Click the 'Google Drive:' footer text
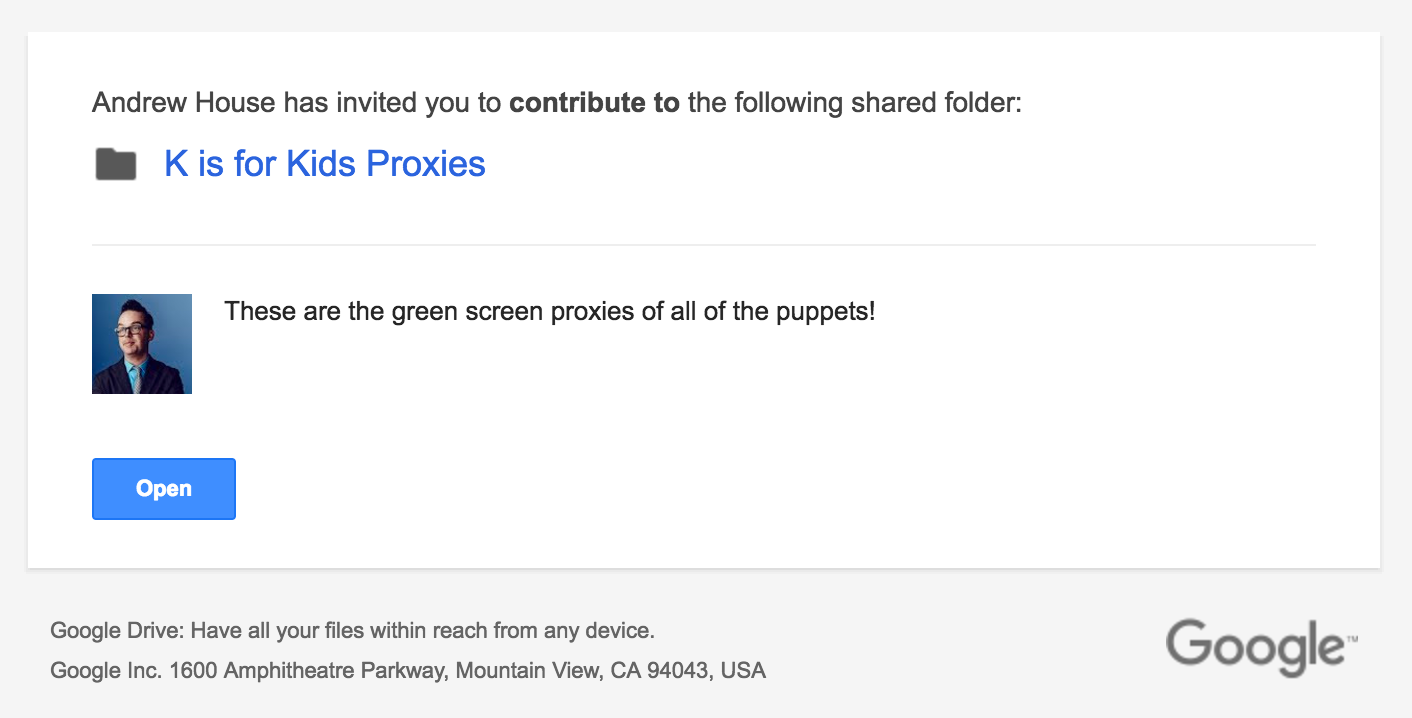Image resolution: width=1412 pixels, height=718 pixels. pyautogui.click(x=117, y=631)
